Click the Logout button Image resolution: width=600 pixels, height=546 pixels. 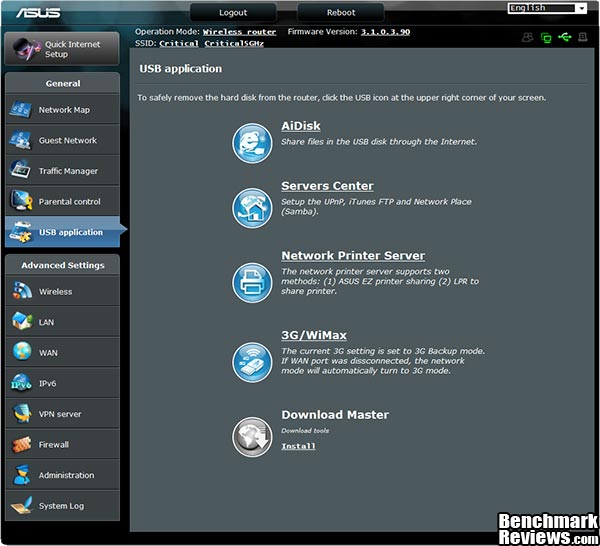[x=233, y=13]
